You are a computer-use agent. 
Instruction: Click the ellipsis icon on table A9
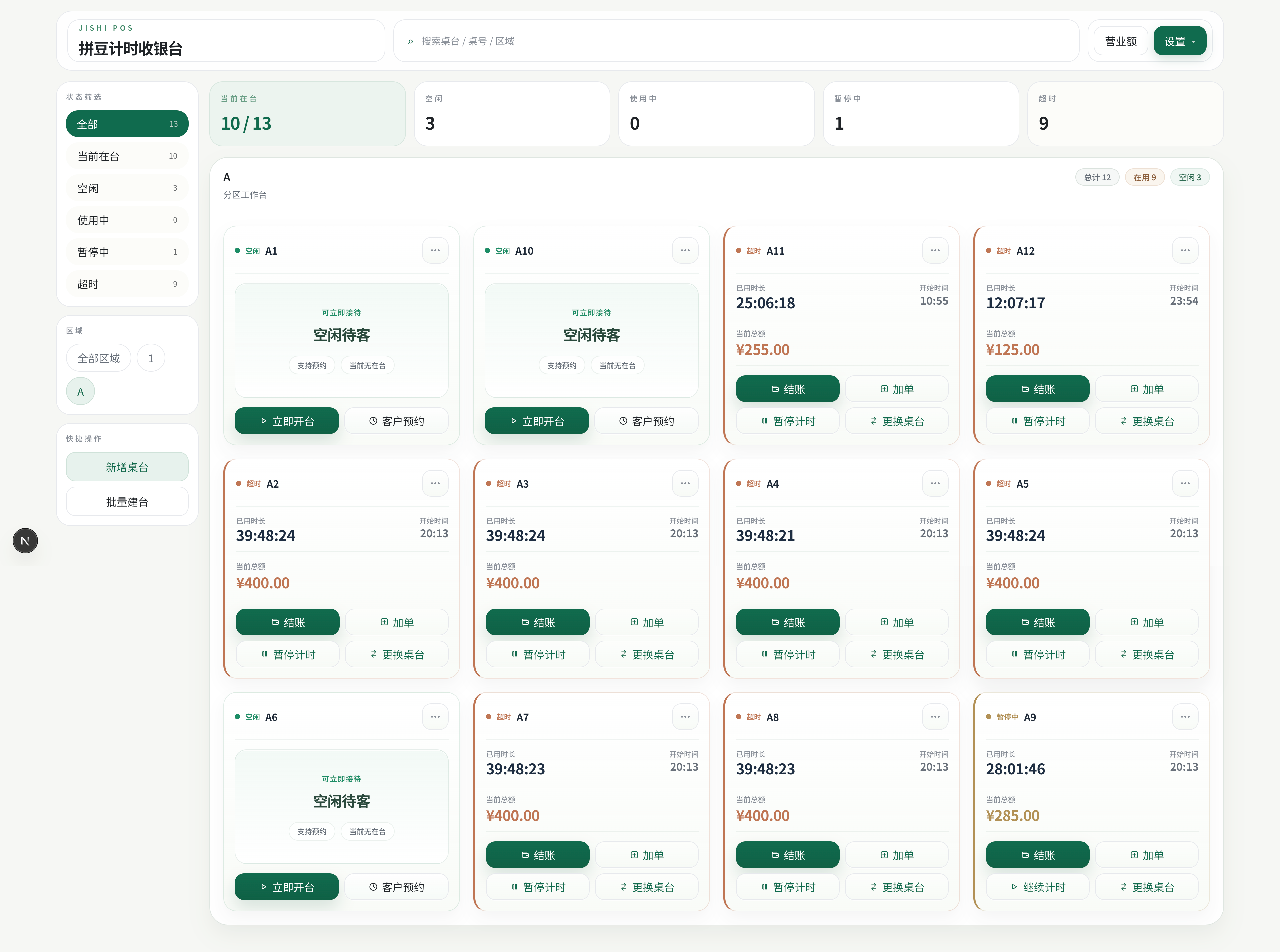1184,717
